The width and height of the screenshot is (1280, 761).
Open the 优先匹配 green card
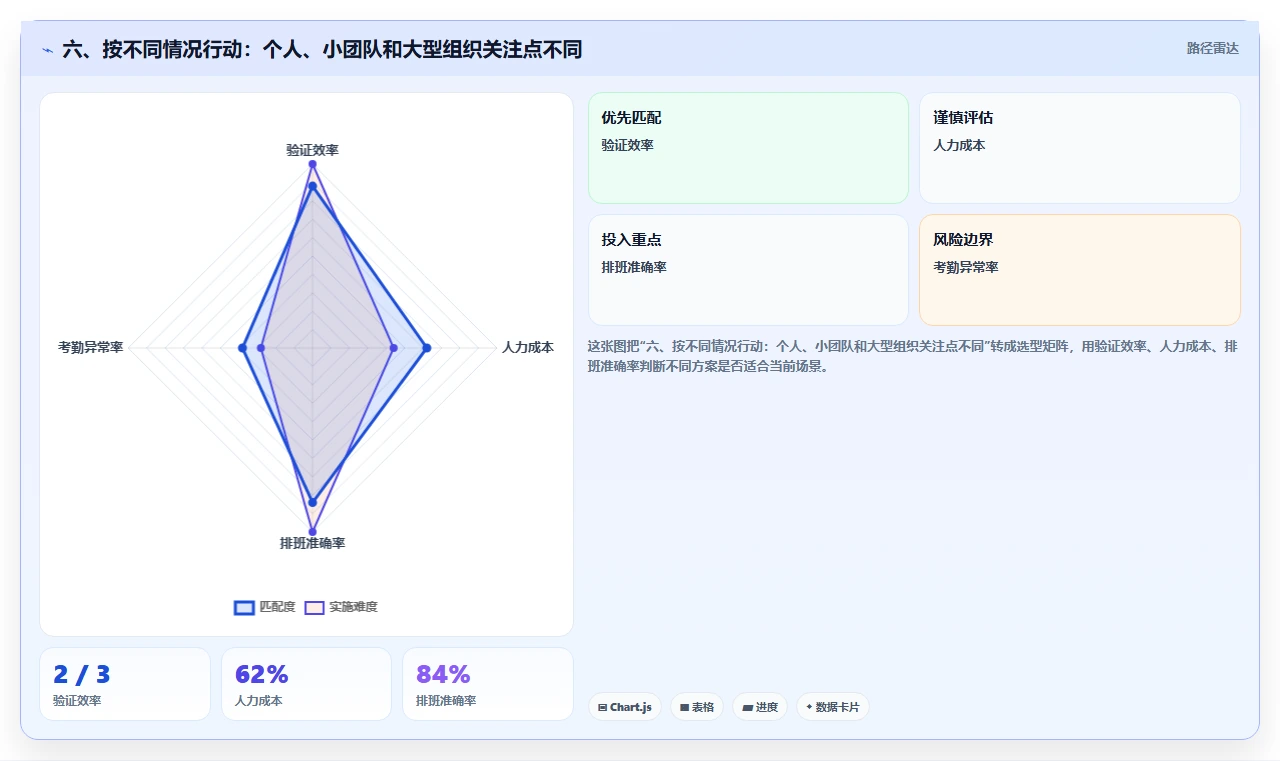coord(748,148)
